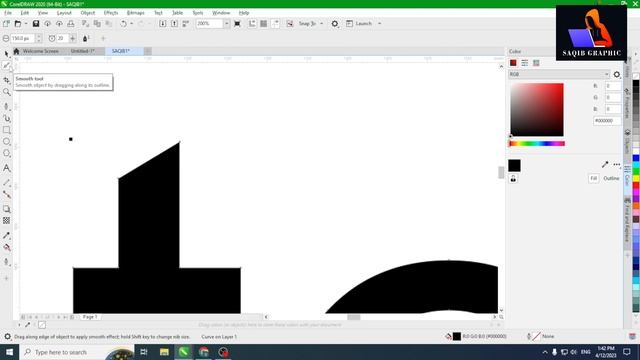Open the Options gear icon in the toolbar
Image resolution: width=640 pixels, height=360 pixels.
(335, 24)
